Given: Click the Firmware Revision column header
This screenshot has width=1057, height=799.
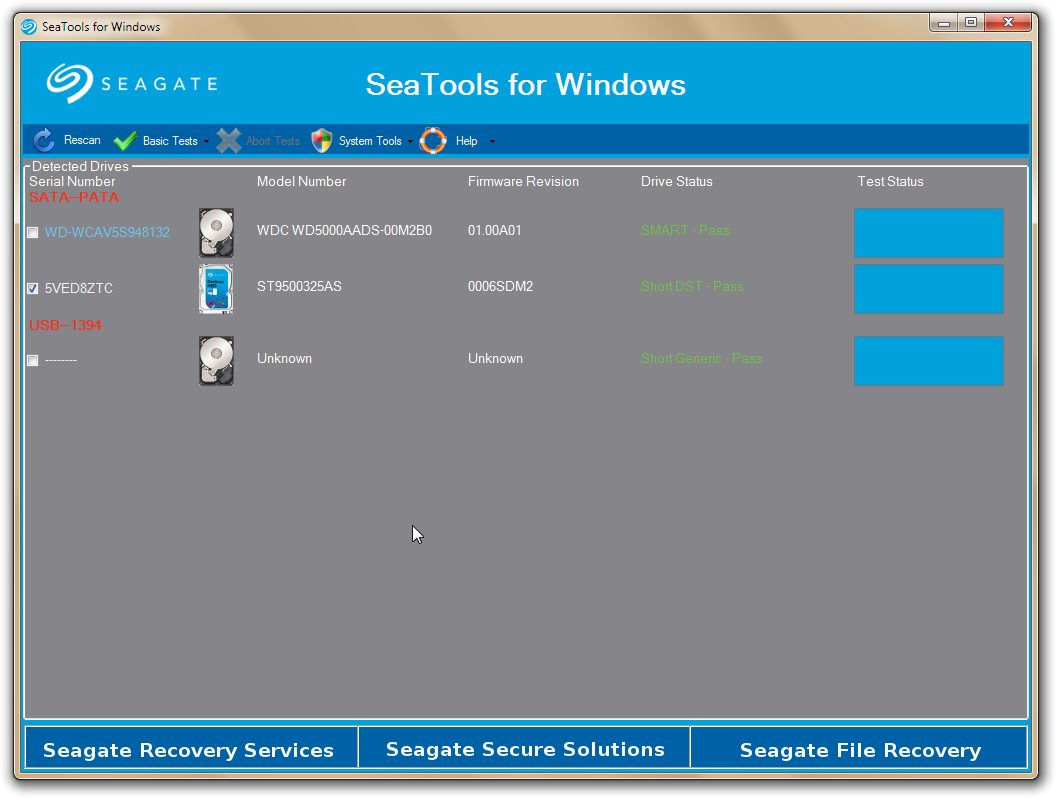Looking at the screenshot, I should tap(523, 181).
